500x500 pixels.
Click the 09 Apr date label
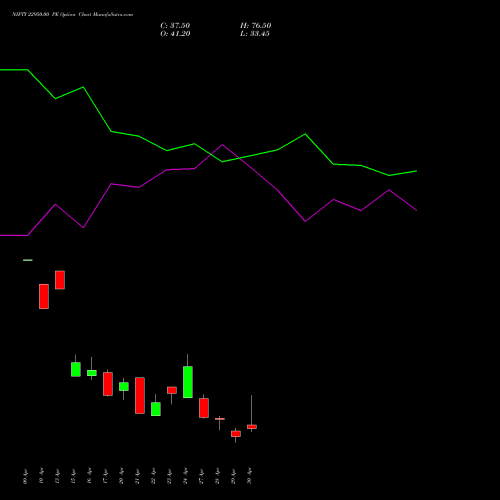tap(26, 477)
